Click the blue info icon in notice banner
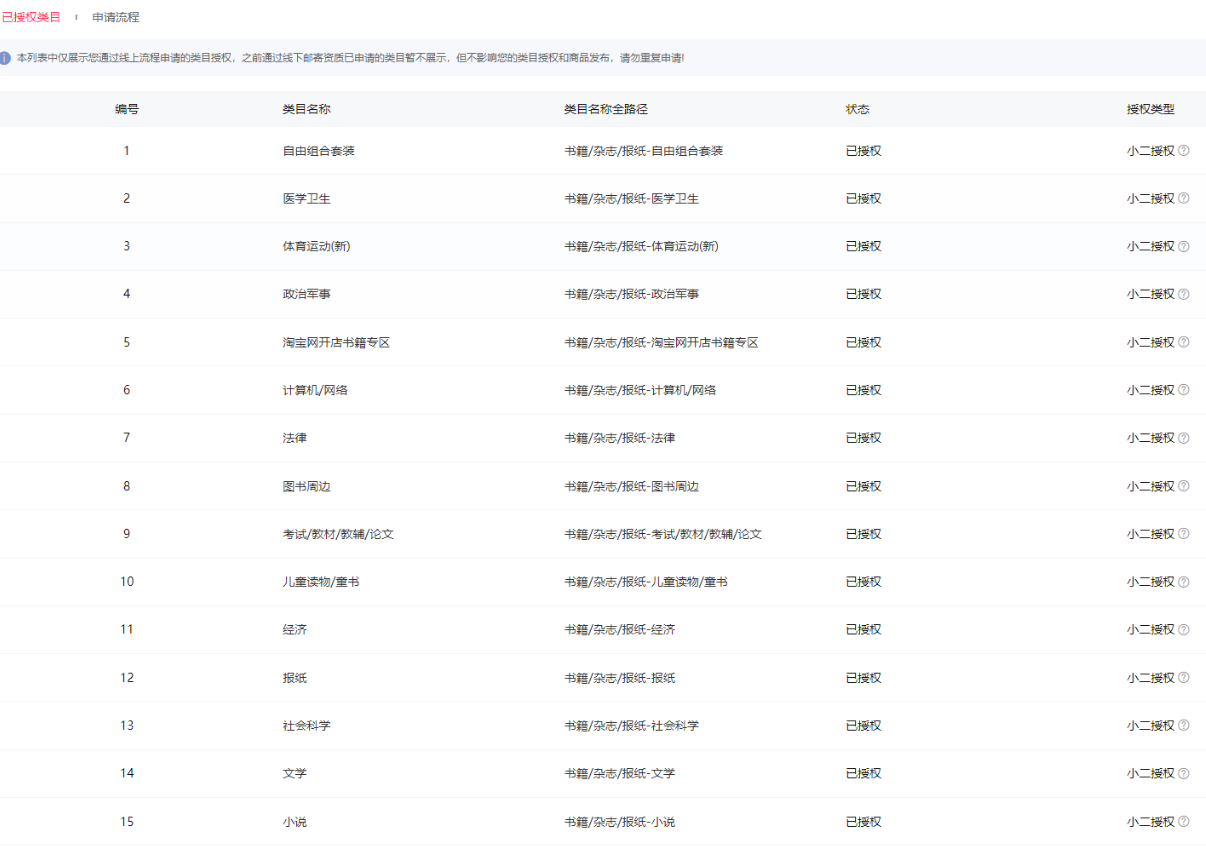 click(6, 58)
